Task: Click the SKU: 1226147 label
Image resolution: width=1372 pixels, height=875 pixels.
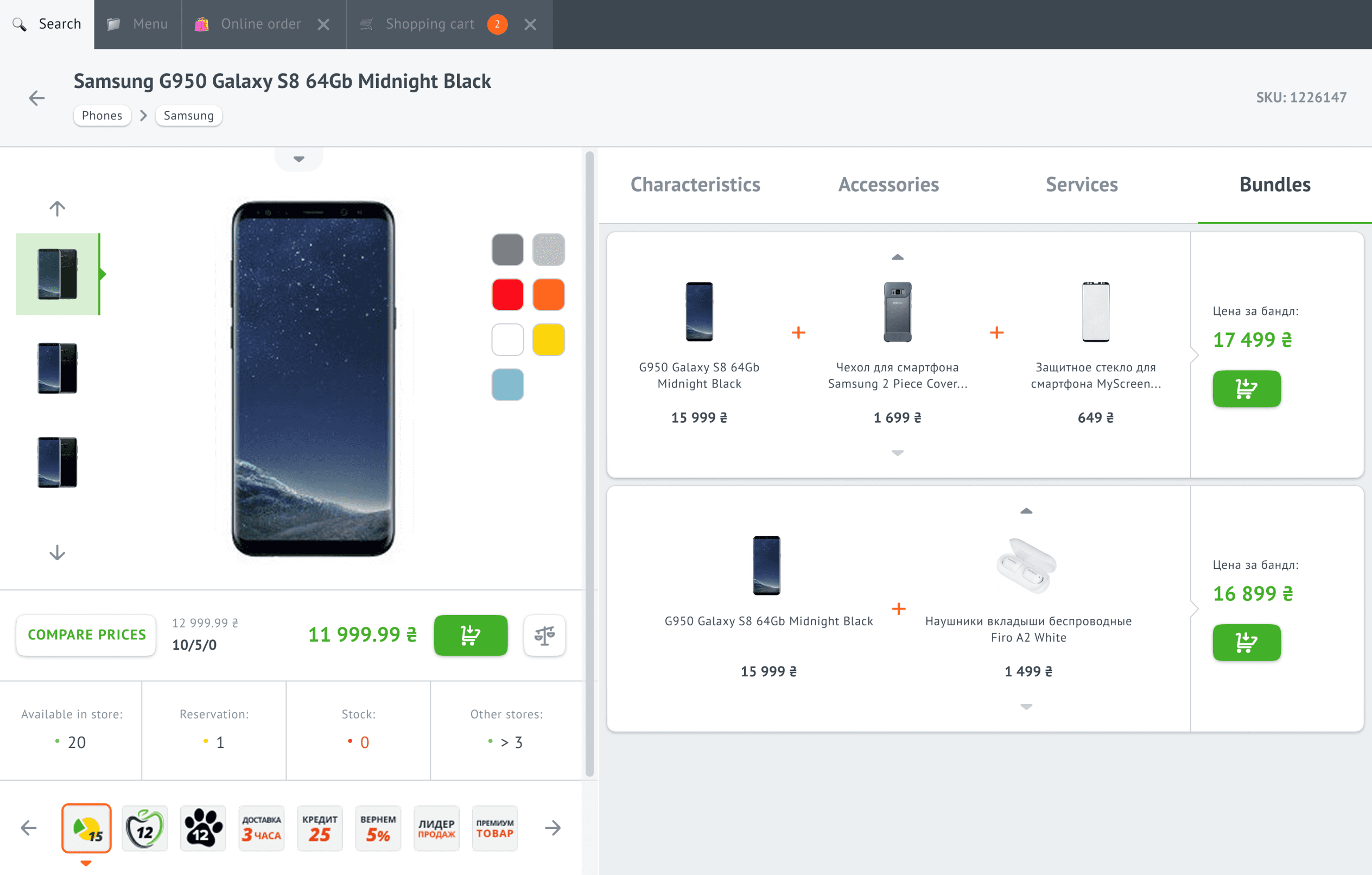Action: click(1301, 98)
